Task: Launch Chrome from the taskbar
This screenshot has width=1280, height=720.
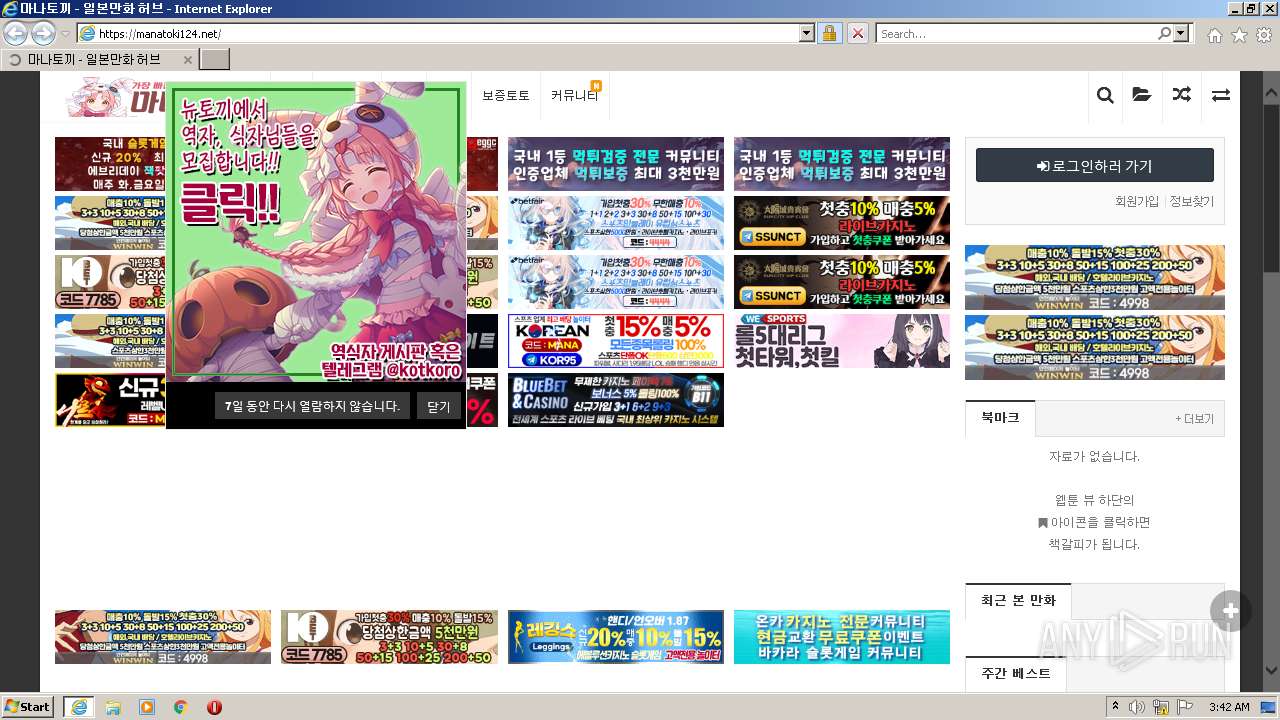Action: coord(181,707)
